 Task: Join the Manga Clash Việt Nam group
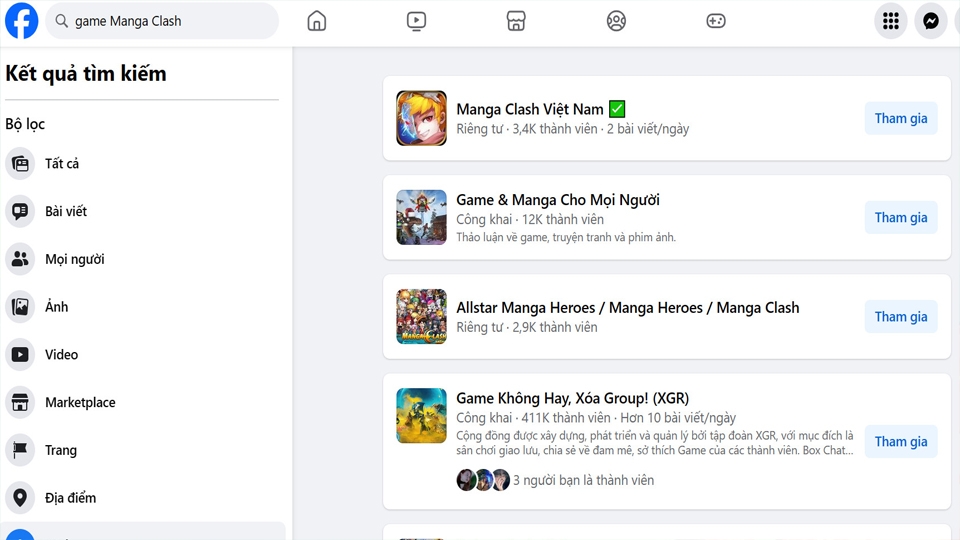pos(901,118)
